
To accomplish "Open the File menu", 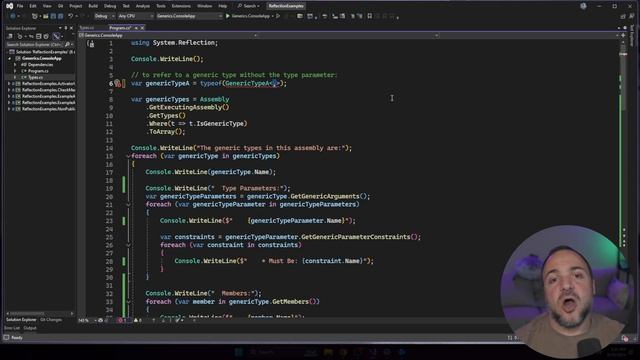I will pyautogui.click(x=20, y=6).
